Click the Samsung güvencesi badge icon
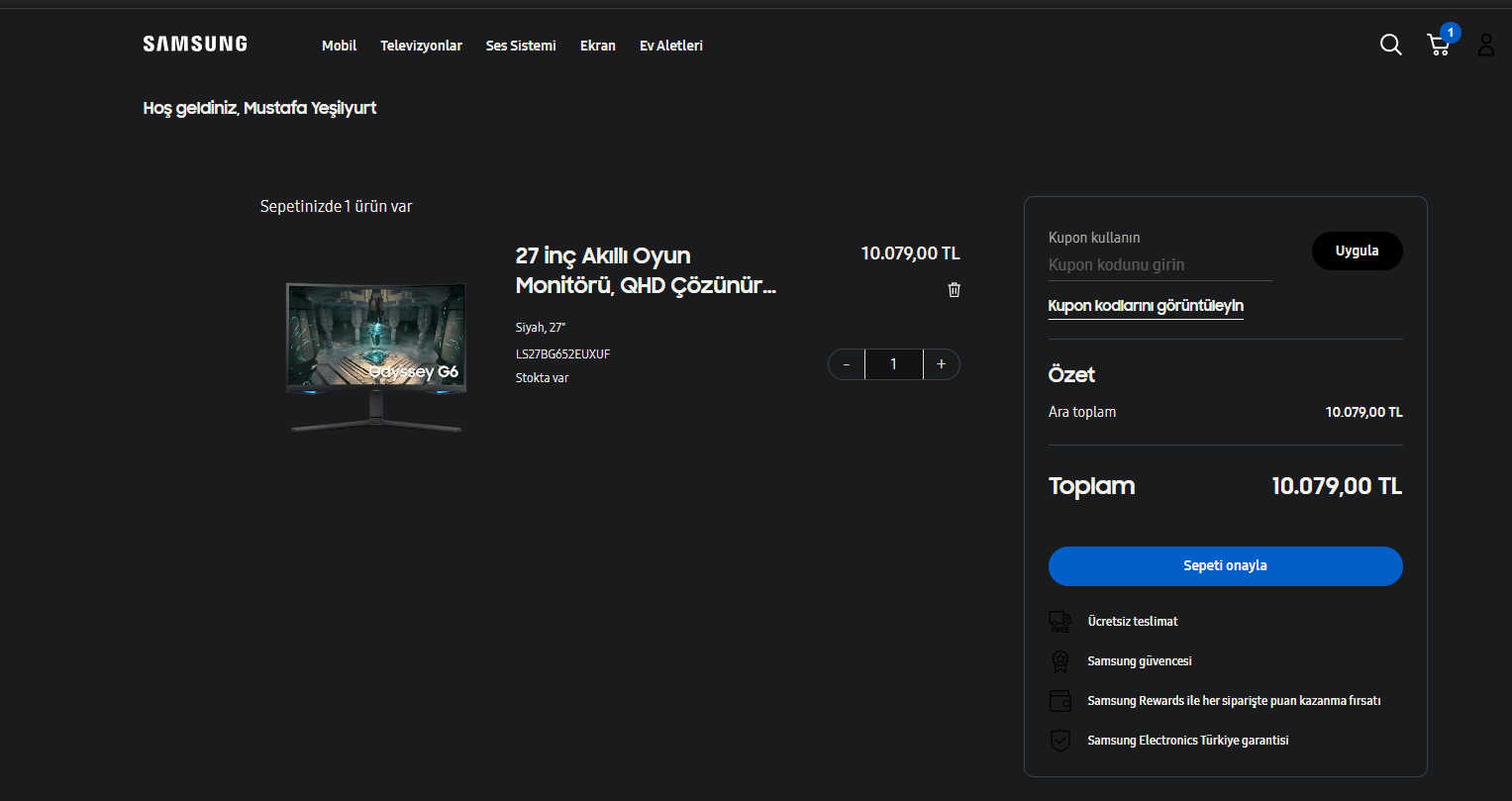Screen dimensions: 1512x801 coord(1060,661)
